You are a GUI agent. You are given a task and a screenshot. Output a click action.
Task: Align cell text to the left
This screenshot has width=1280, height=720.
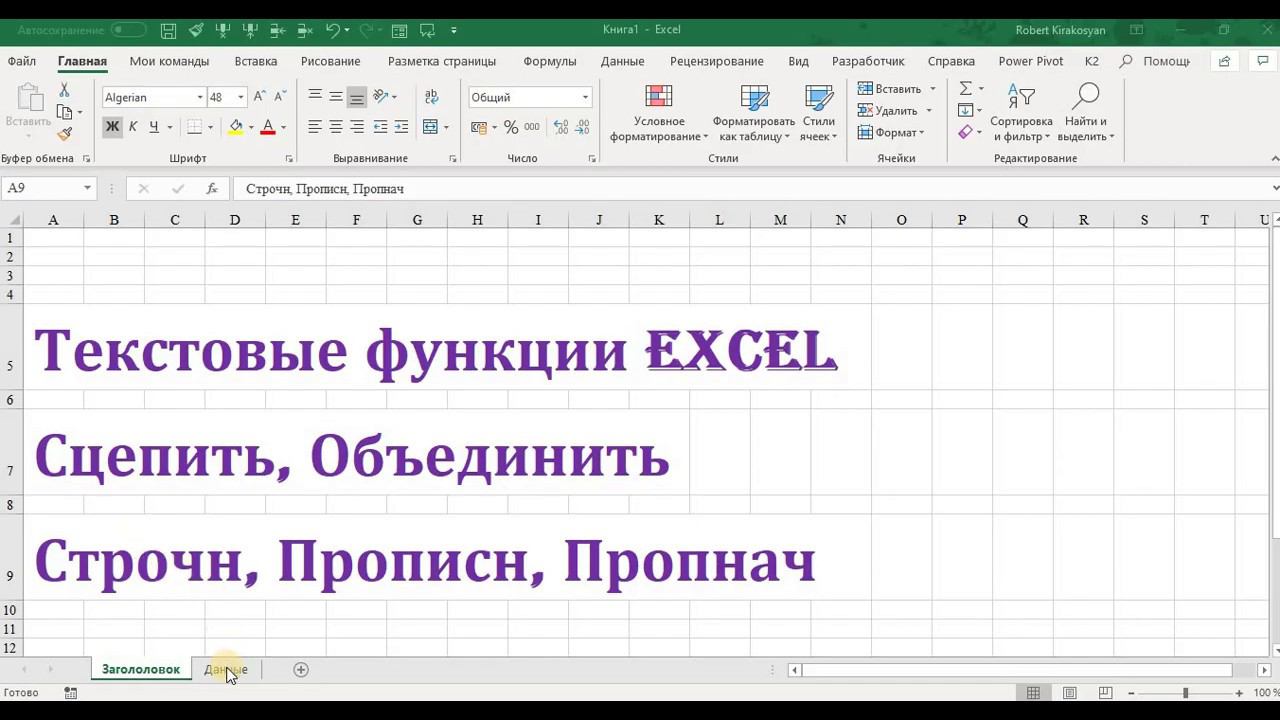click(x=315, y=127)
